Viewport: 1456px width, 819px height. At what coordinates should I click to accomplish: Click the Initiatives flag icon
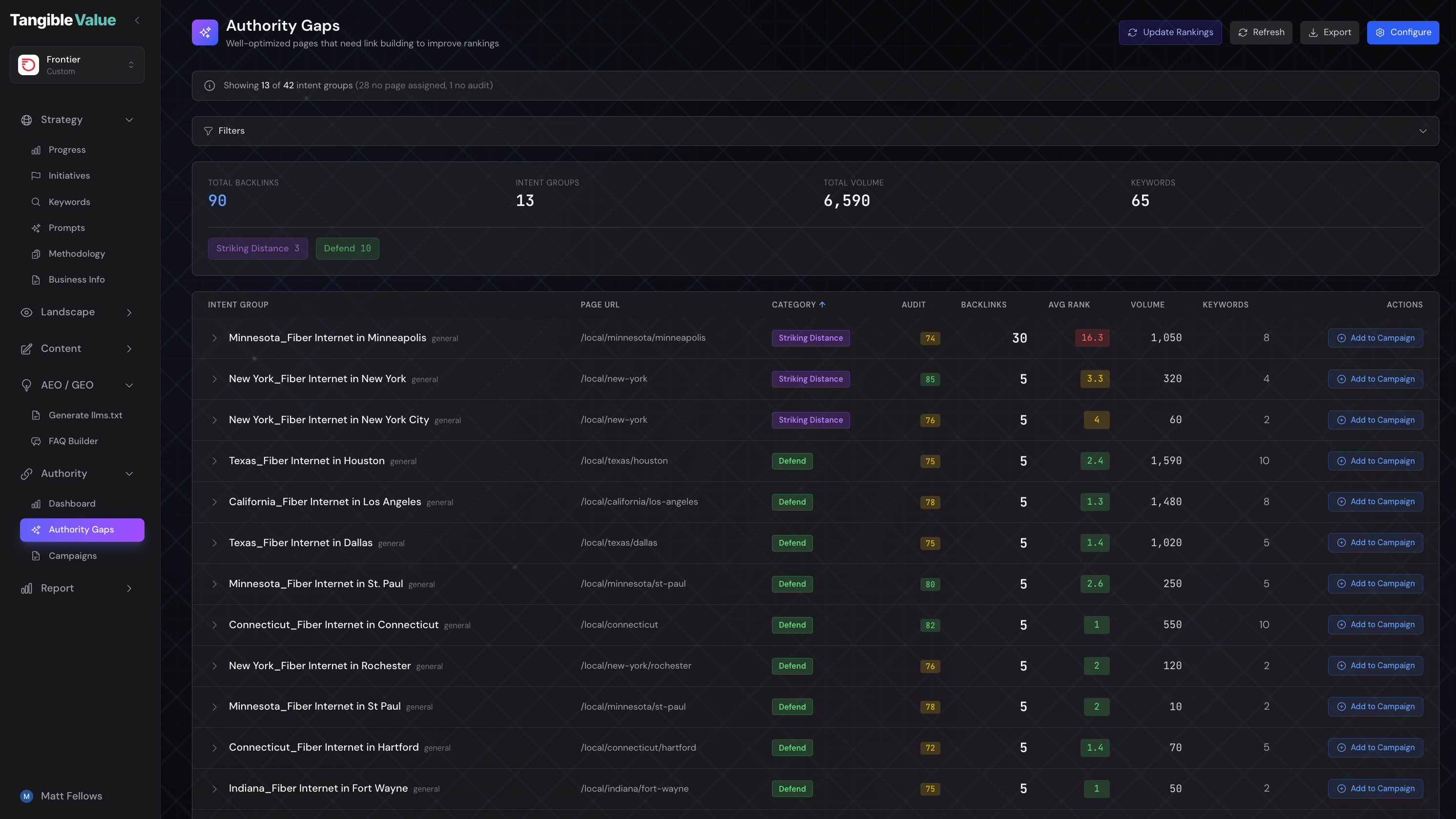[36, 176]
